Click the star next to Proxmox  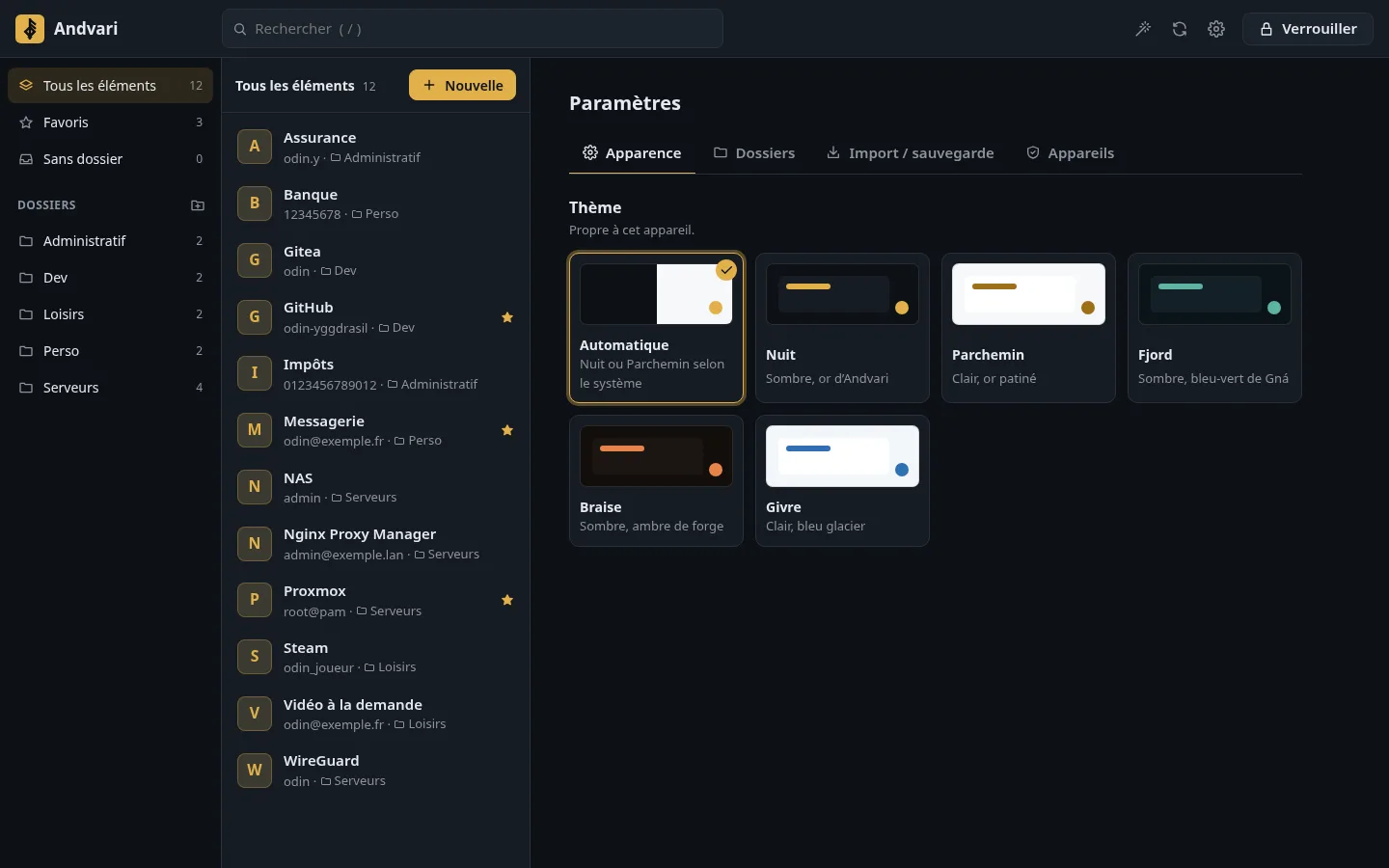click(507, 600)
